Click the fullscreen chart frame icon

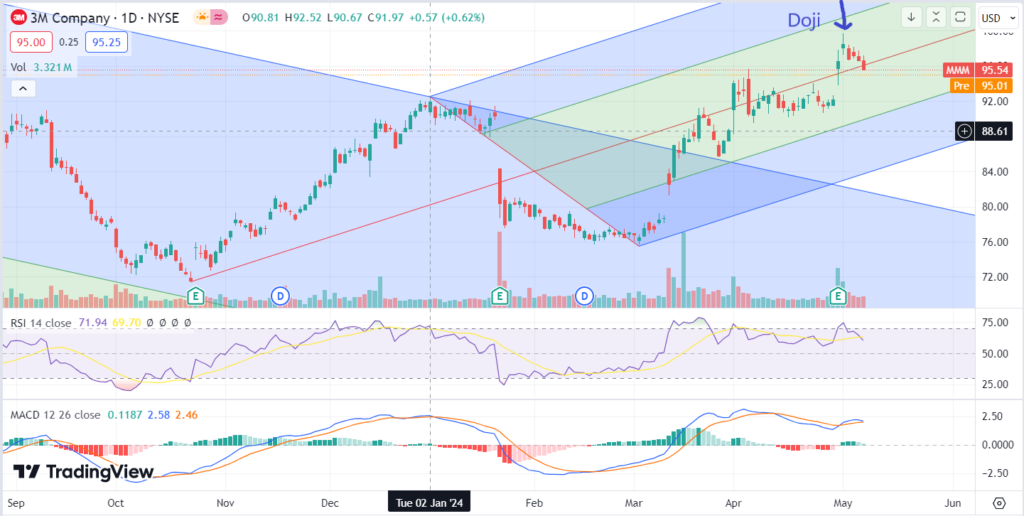(960, 16)
